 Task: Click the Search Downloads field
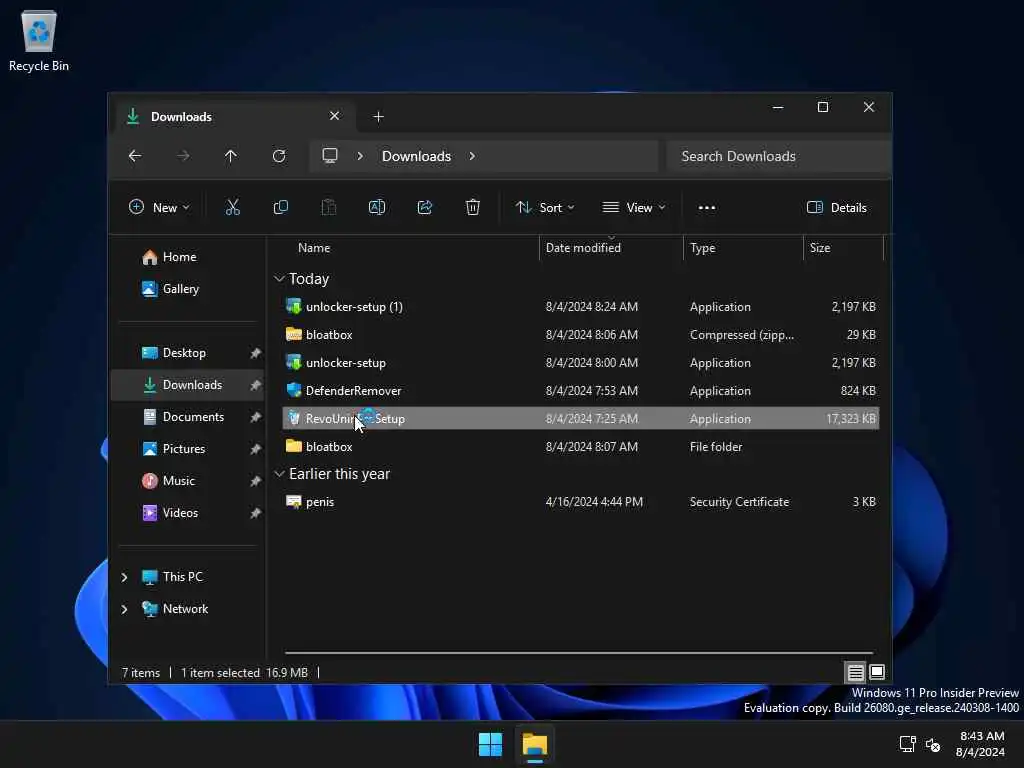(779, 156)
